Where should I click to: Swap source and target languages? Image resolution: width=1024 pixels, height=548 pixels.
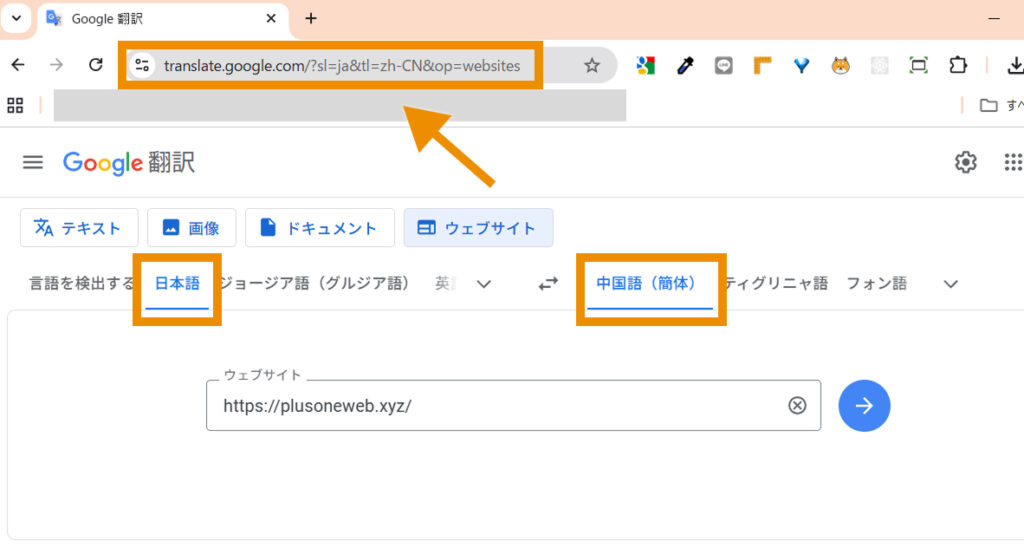tap(548, 284)
